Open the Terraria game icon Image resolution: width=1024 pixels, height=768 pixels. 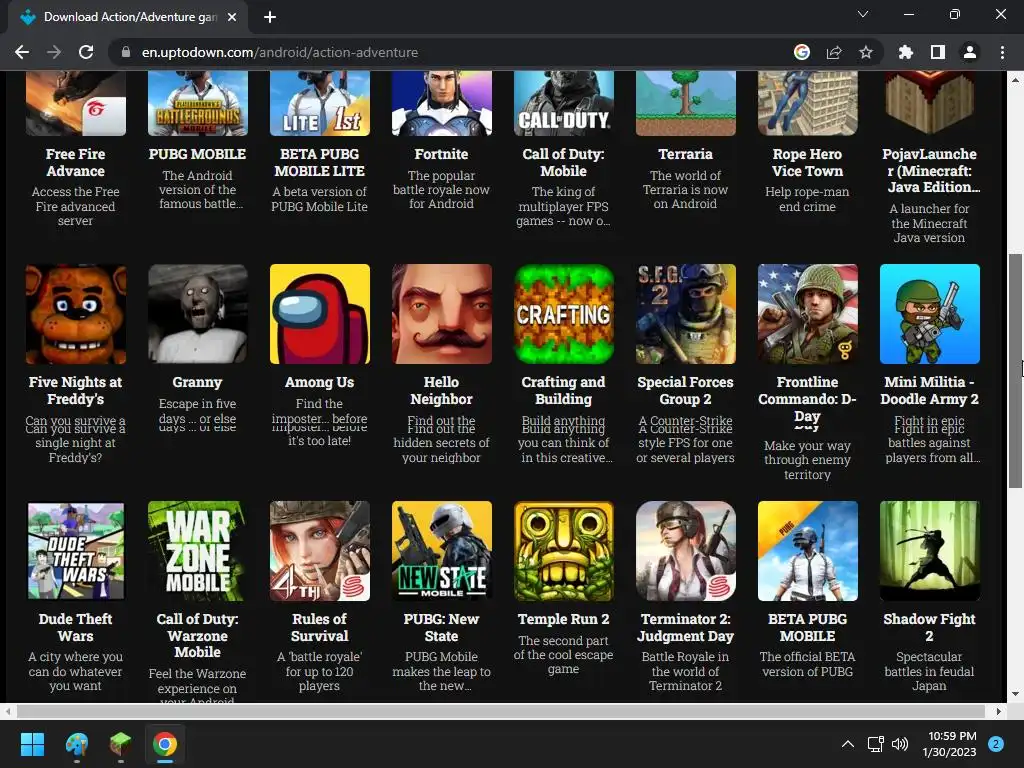coord(686,104)
